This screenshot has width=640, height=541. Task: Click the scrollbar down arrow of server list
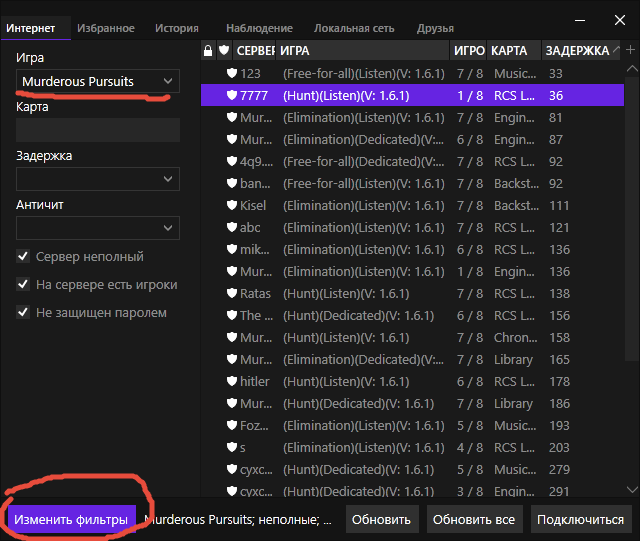[632, 489]
